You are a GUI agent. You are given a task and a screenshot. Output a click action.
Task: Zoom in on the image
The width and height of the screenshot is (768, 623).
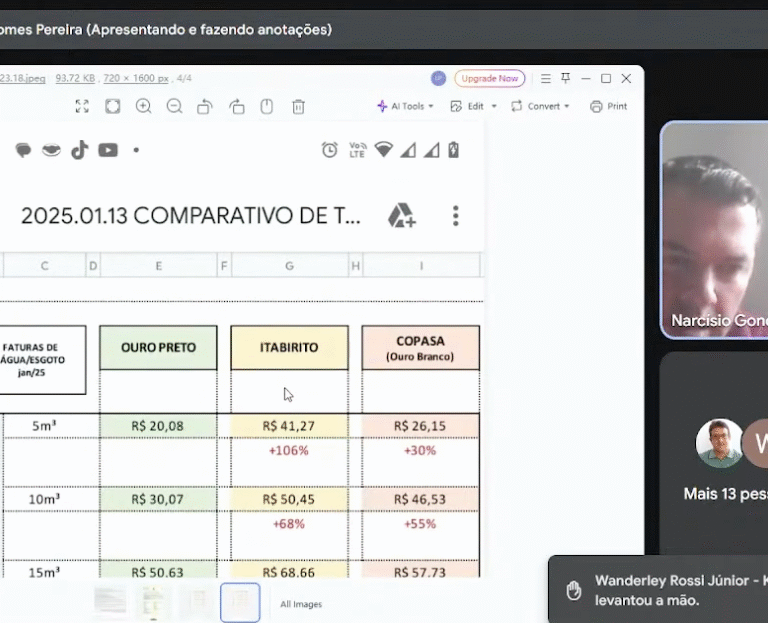click(x=144, y=106)
